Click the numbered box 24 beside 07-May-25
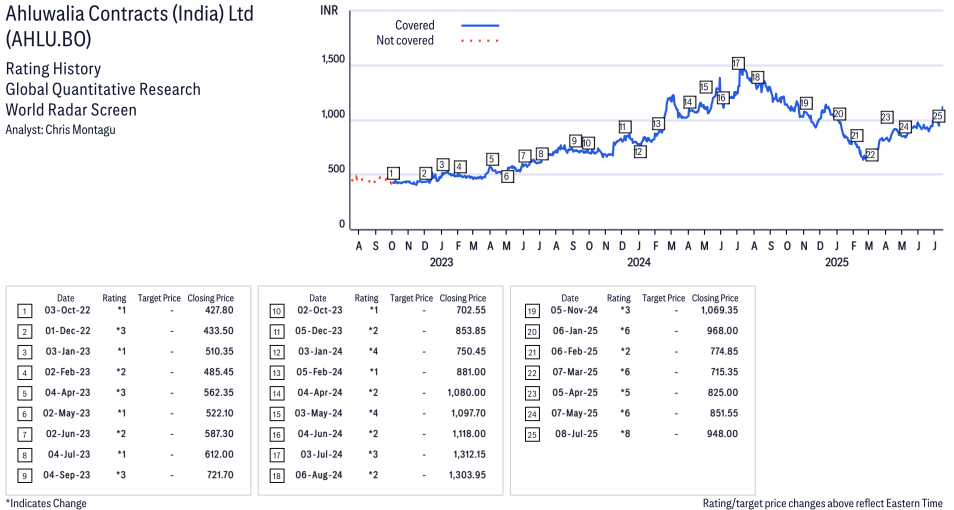Viewport: 954px width, 510px height. (x=532, y=414)
